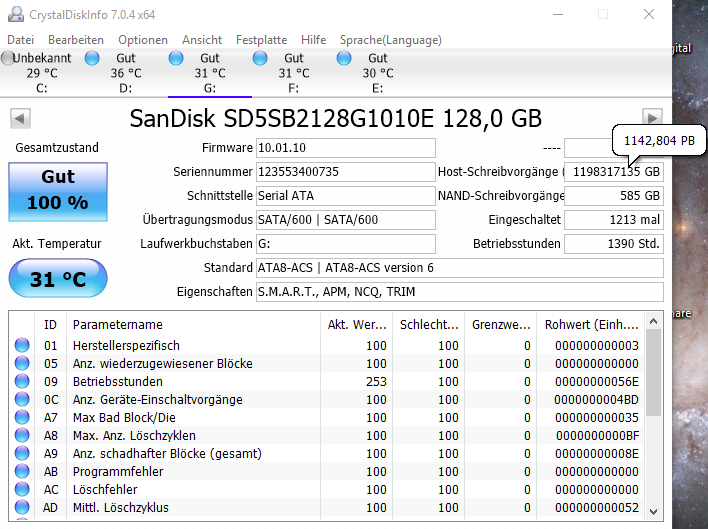This screenshot has width=708, height=529.
Task: Click the blue status orb for drive D:
Action: click(92, 58)
